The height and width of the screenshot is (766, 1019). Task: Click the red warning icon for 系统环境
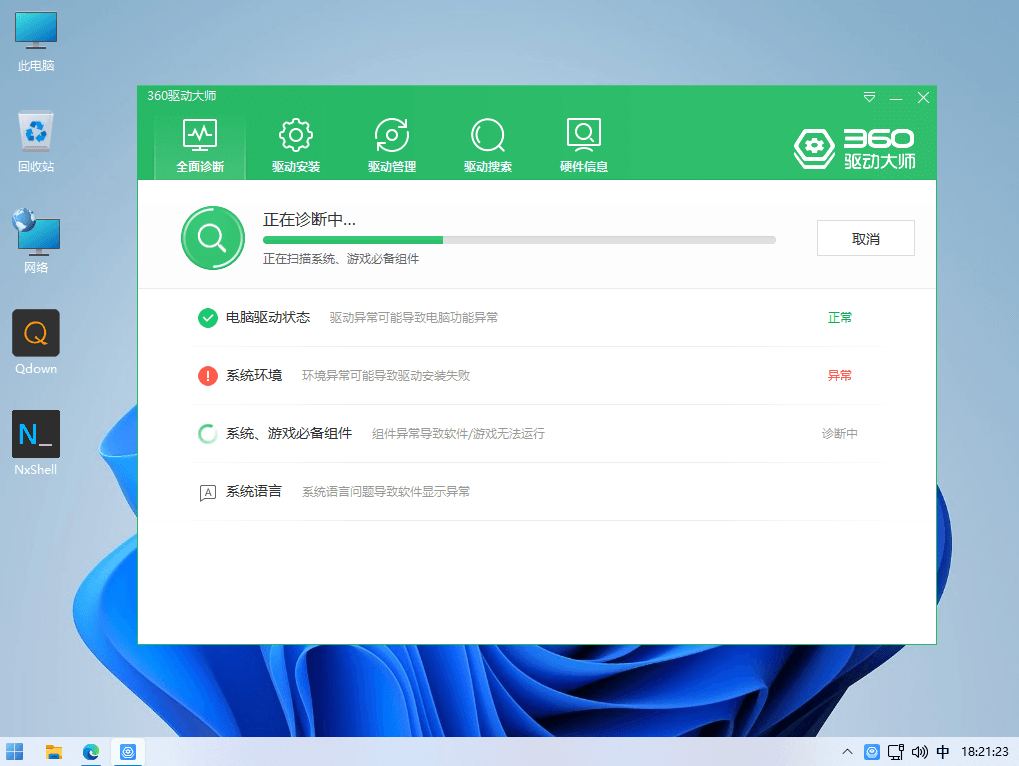click(208, 376)
